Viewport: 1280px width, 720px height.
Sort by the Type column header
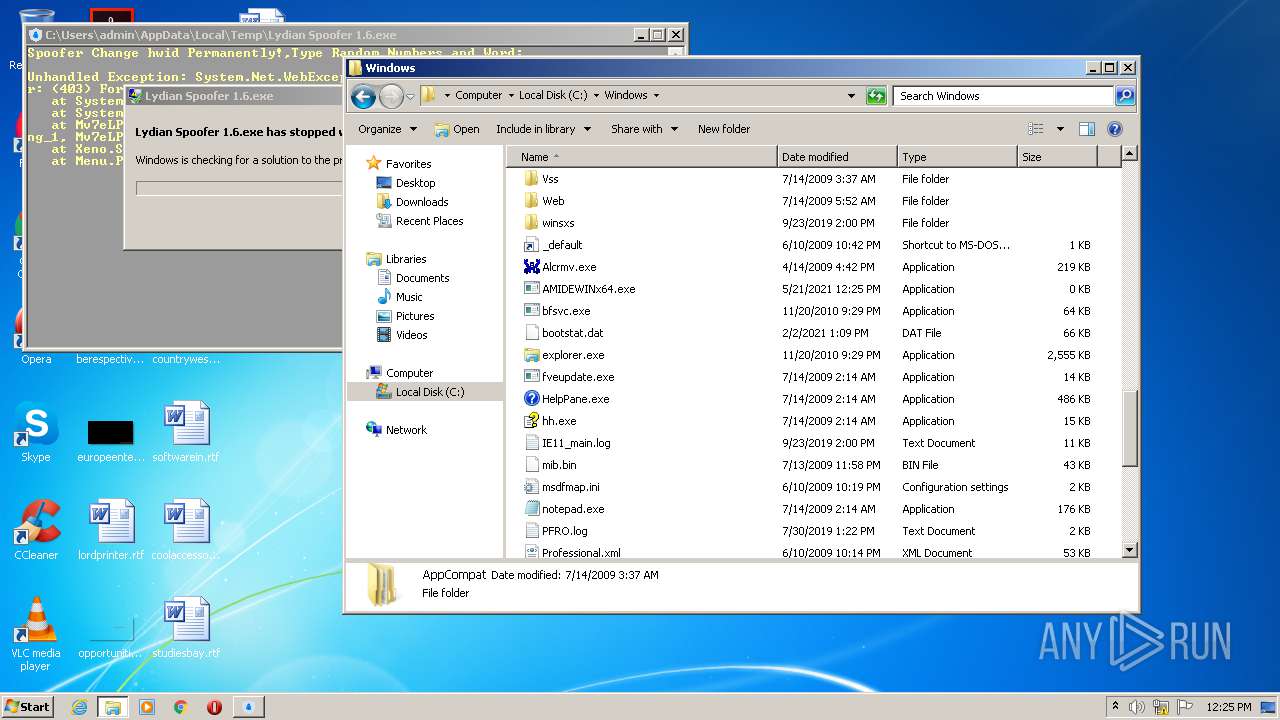(957, 157)
